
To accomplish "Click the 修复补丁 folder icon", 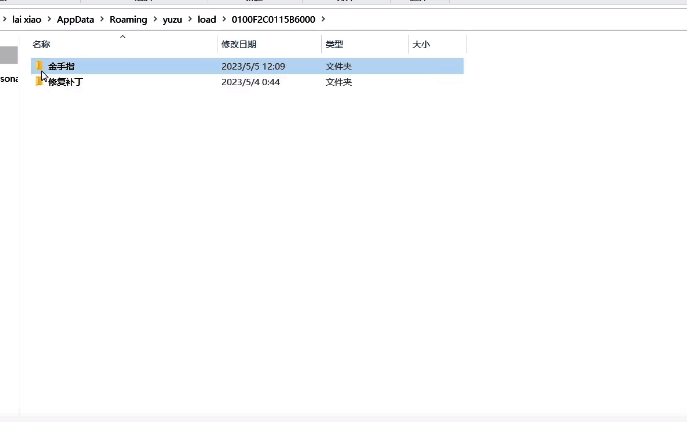I will (39, 81).
